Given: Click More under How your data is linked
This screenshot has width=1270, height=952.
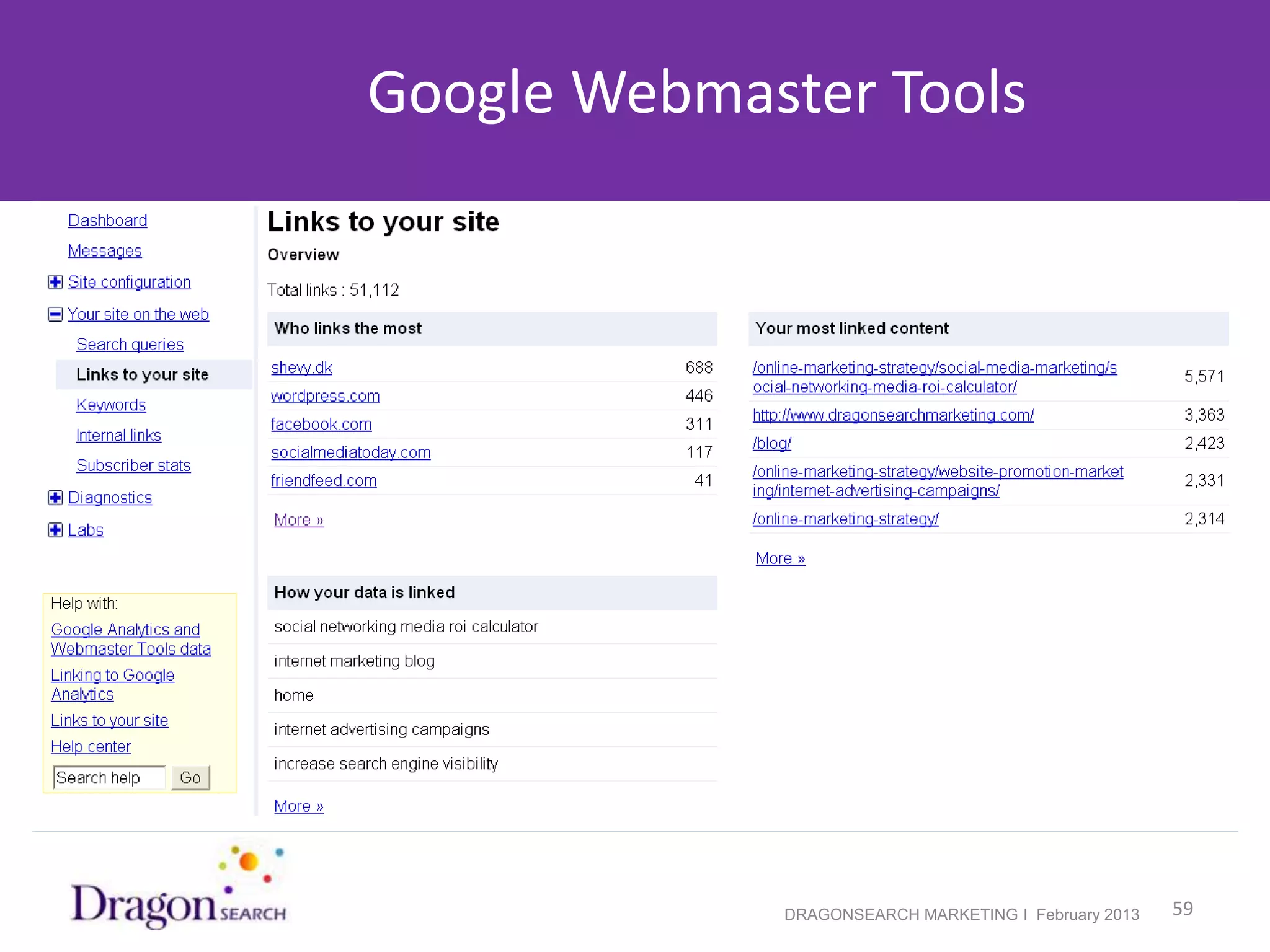Looking at the screenshot, I should 298,806.
